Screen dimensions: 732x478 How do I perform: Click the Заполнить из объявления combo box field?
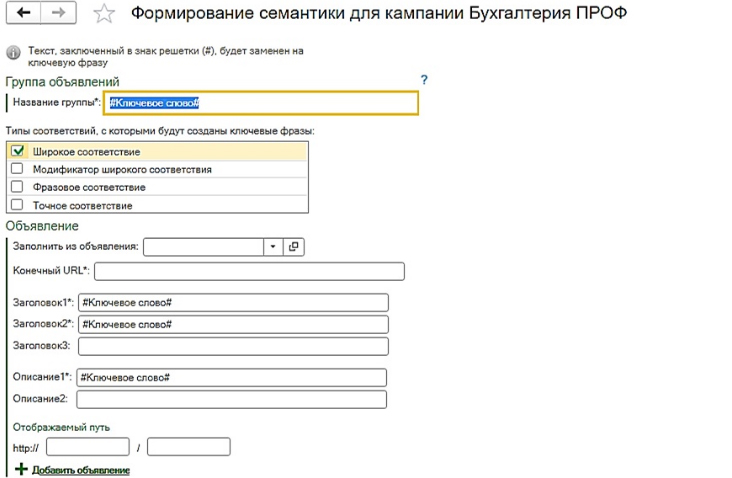coord(204,247)
